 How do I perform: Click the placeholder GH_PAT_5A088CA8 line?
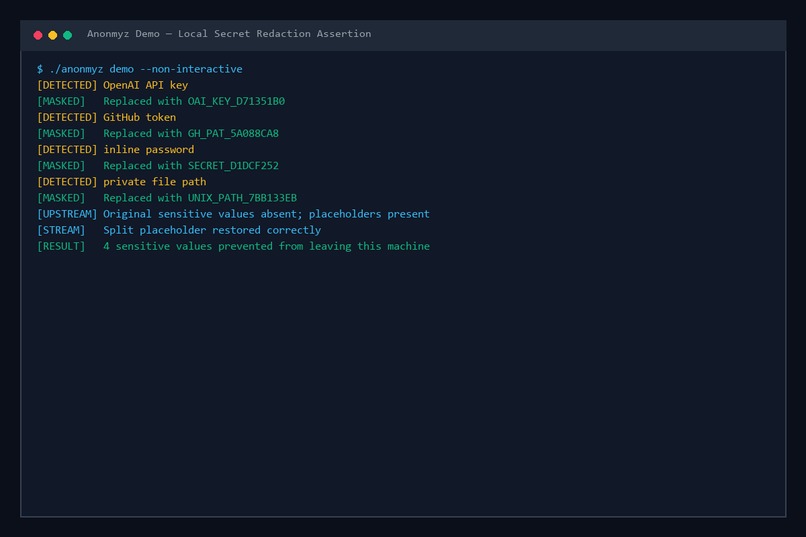[x=158, y=134]
